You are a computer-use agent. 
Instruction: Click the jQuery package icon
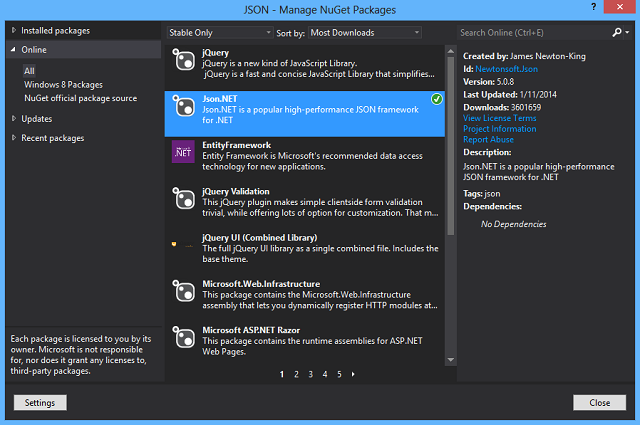pos(183,60)
